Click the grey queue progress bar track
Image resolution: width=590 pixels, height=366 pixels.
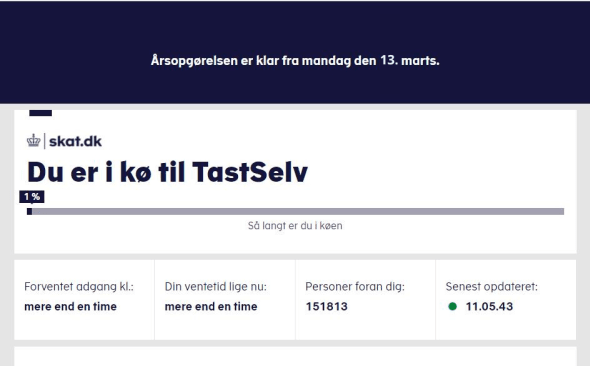click(295, 211)
